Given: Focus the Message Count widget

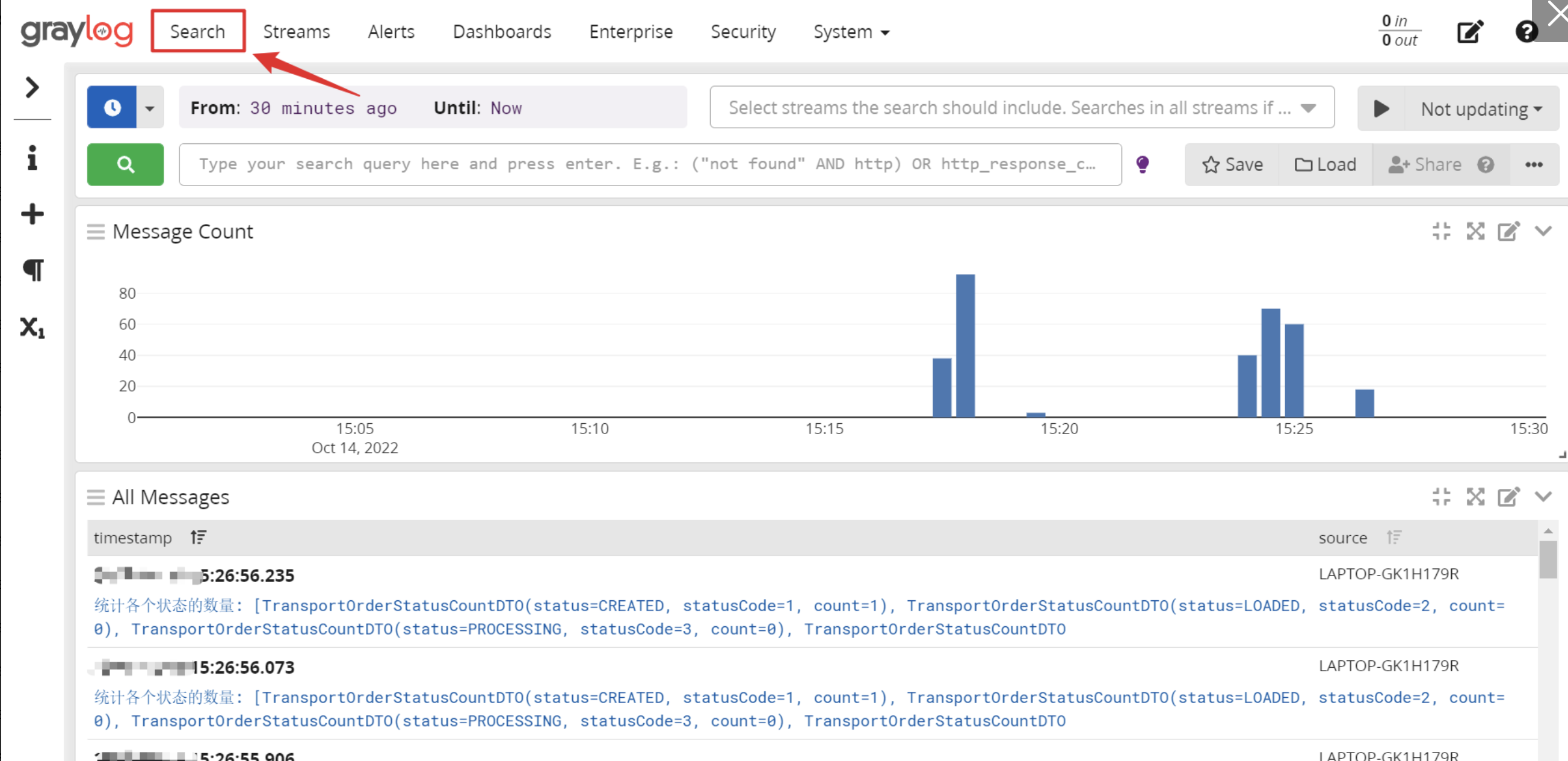Looking at the screenshot, I should [x=1442, y=232].
